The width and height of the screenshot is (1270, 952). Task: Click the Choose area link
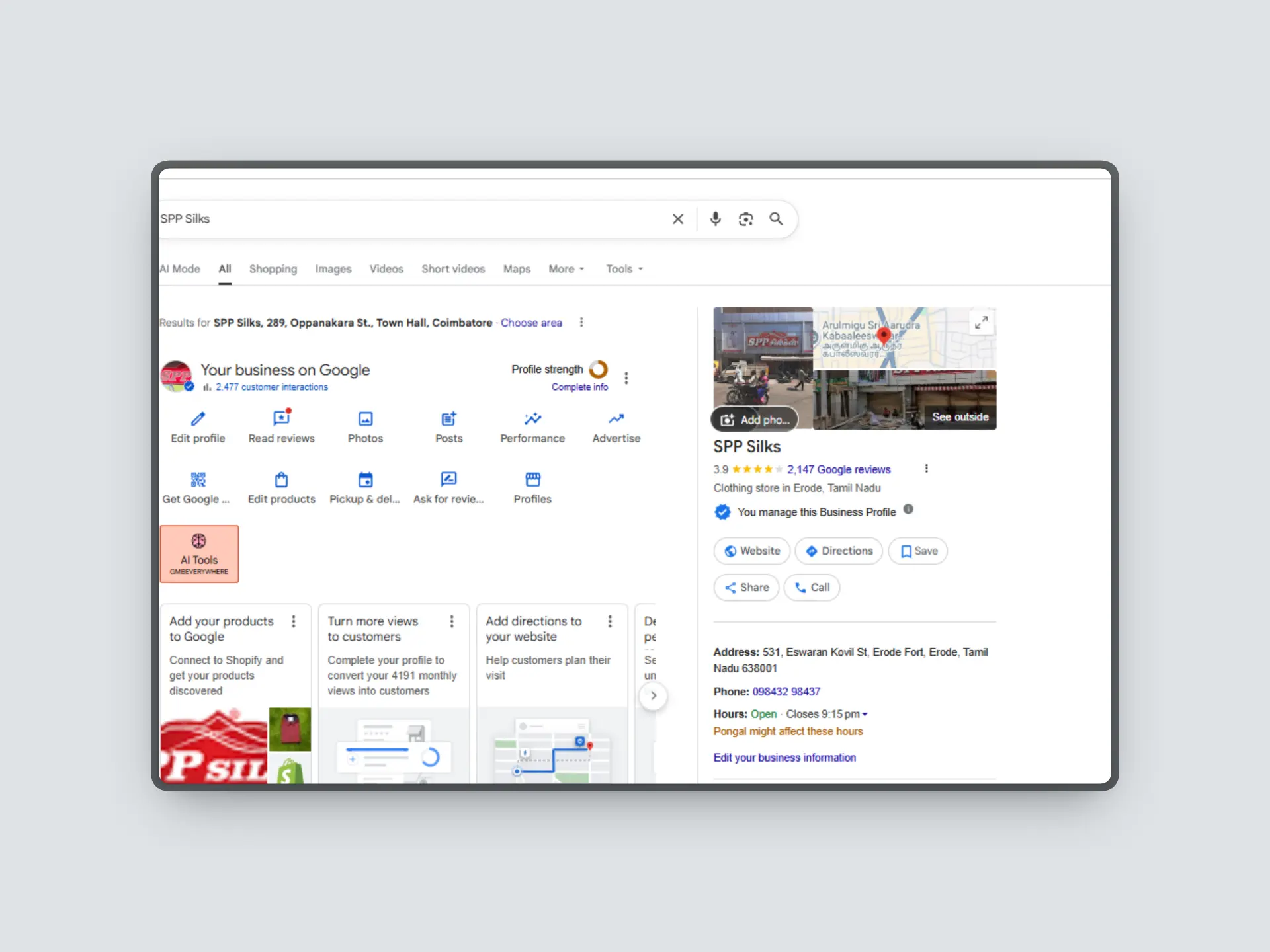pos(531,323)
